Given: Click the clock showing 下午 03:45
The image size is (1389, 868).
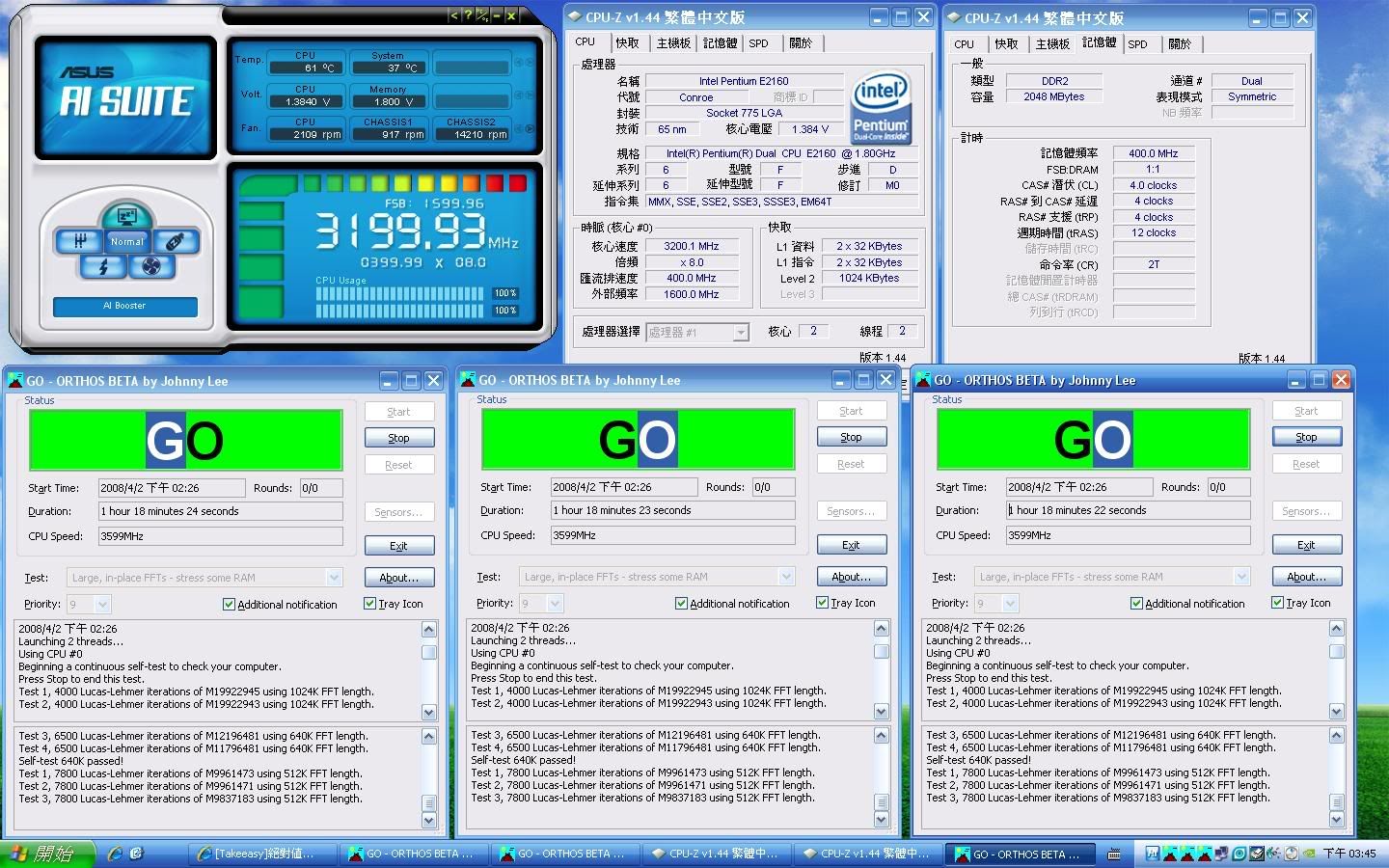Looking at the screenshot, I should coord(1349,854).
